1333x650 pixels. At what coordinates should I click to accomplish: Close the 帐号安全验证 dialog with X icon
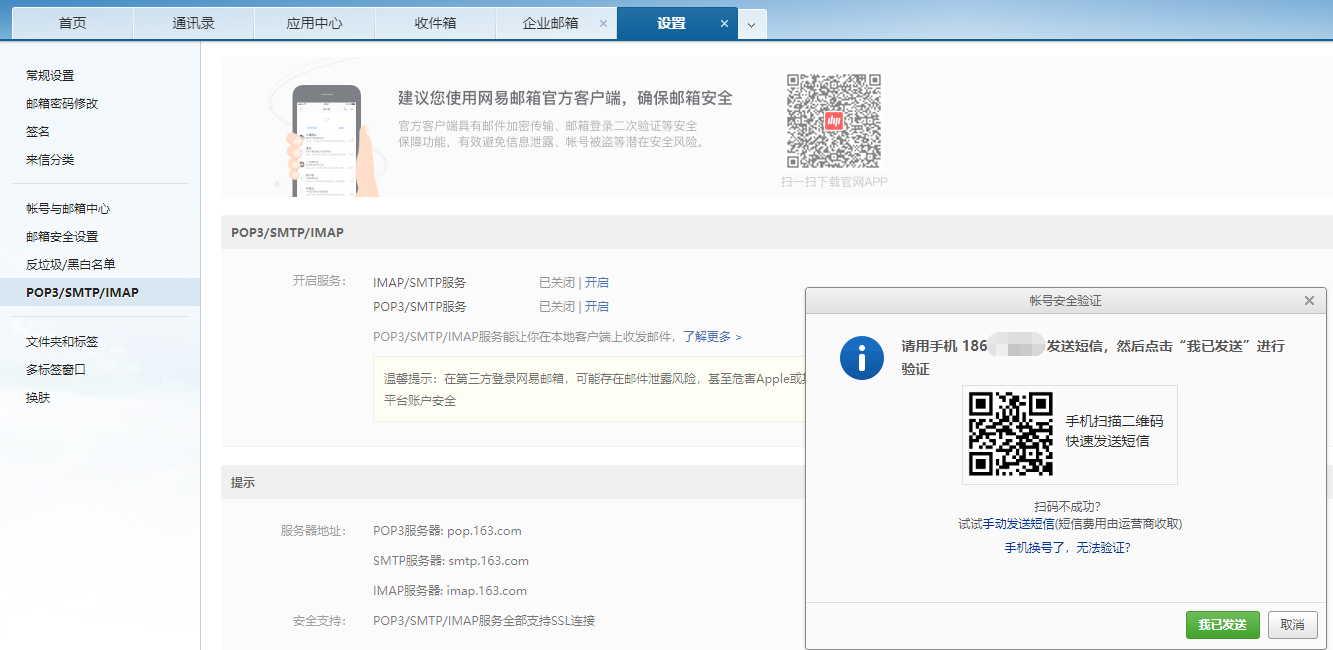point(1309,301)
